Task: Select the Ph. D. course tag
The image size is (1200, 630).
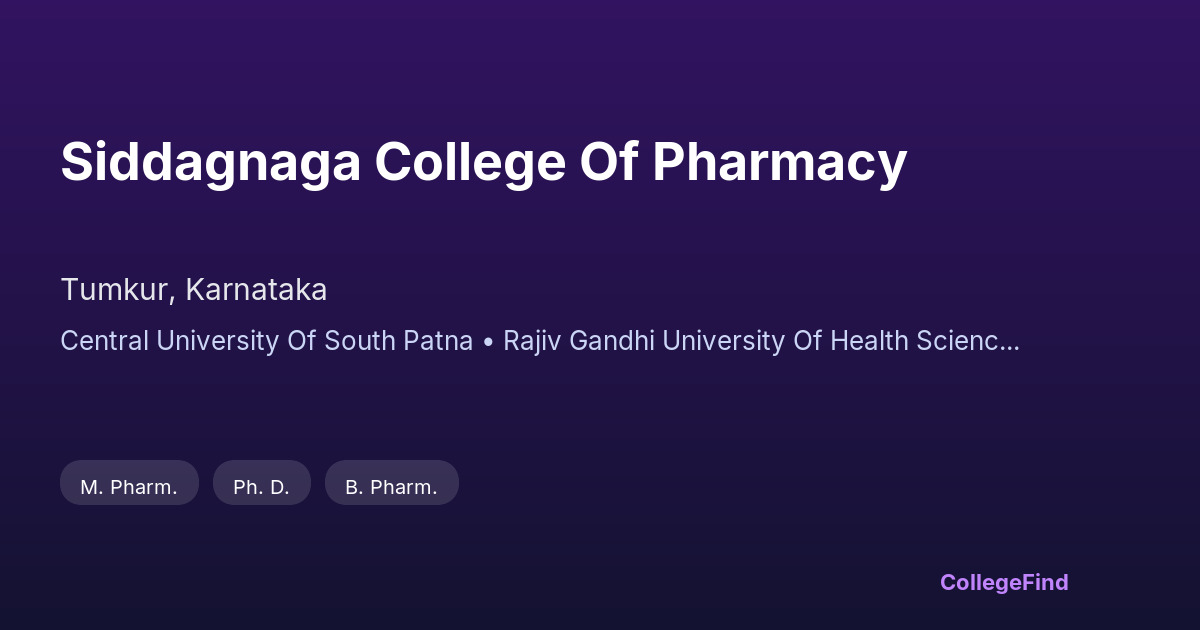Action: [261, 487]
